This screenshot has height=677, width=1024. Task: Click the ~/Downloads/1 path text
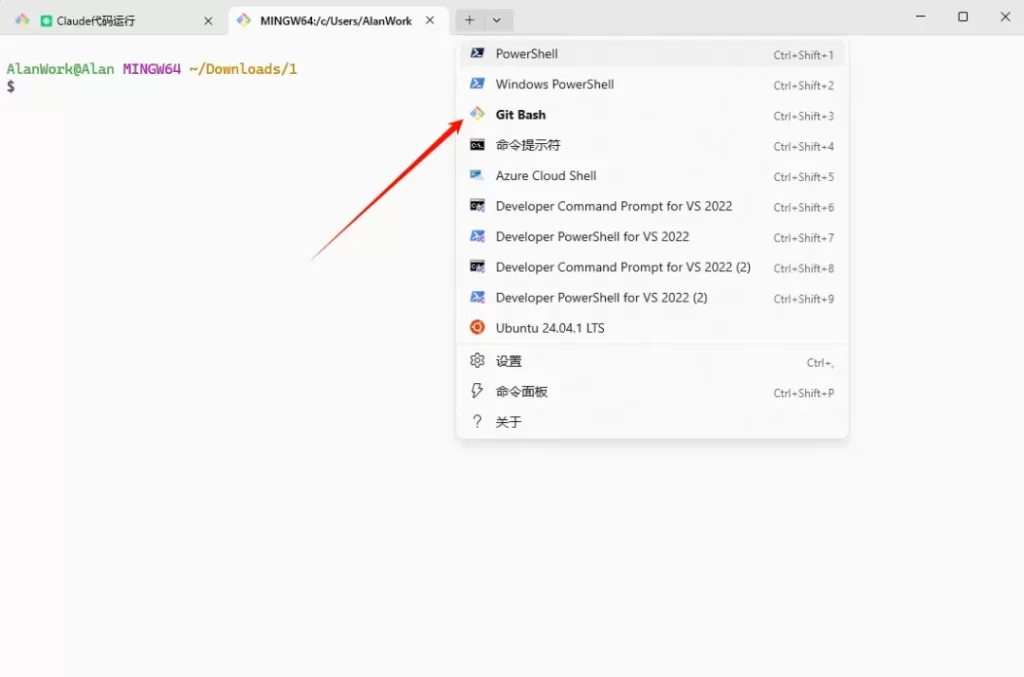243,69
